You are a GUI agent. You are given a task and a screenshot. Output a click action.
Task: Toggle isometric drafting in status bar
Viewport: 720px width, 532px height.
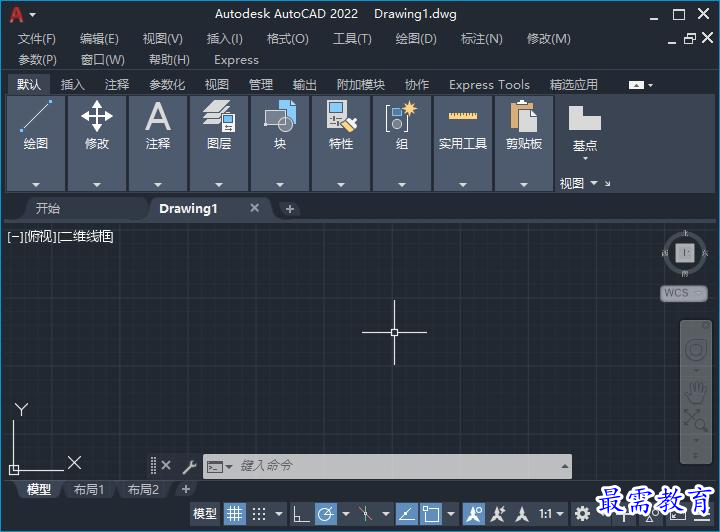click(366, 514)
